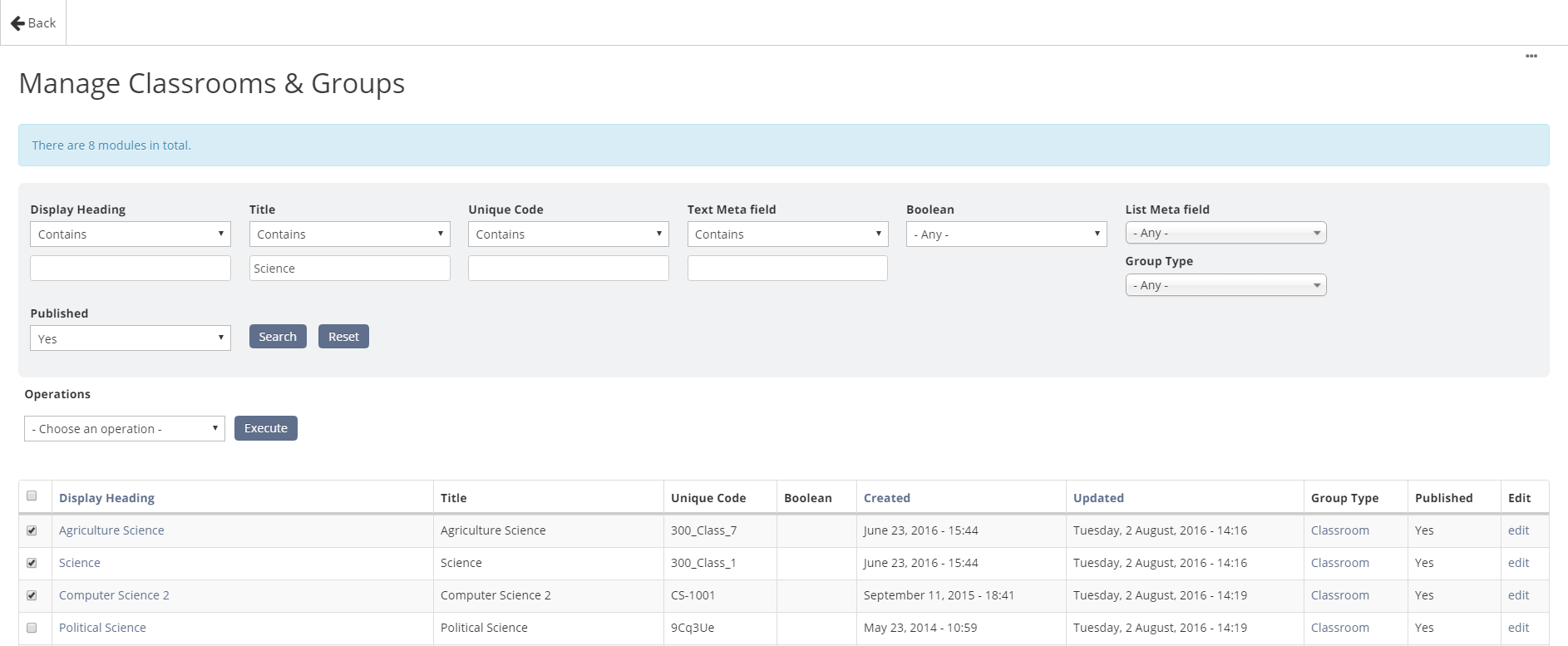Screen dimensions: 1568x646
Task: Check the Political Science row checkbox
Action: pos(32,628)
